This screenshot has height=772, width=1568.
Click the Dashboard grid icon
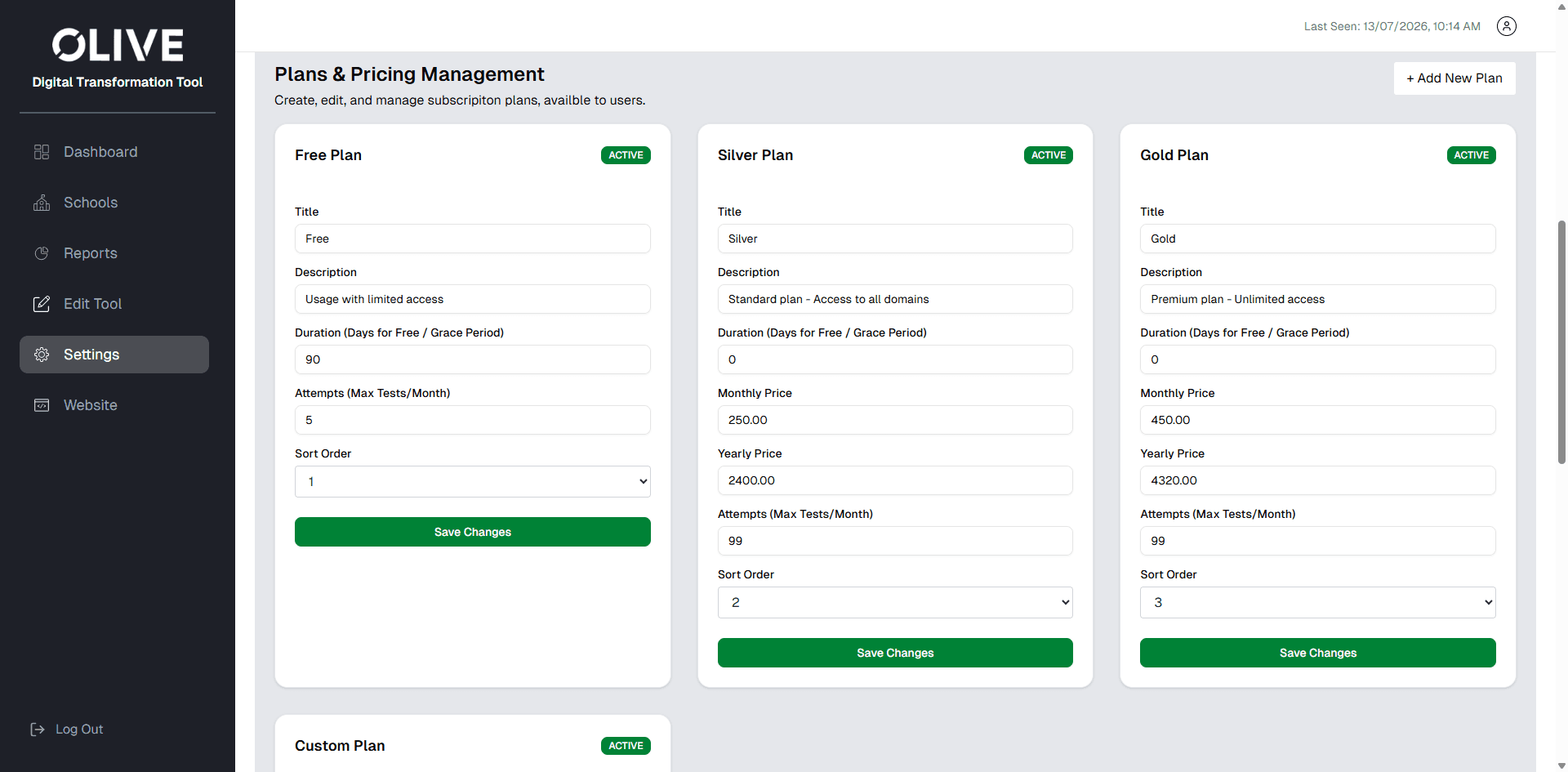[x=42, y=152]
